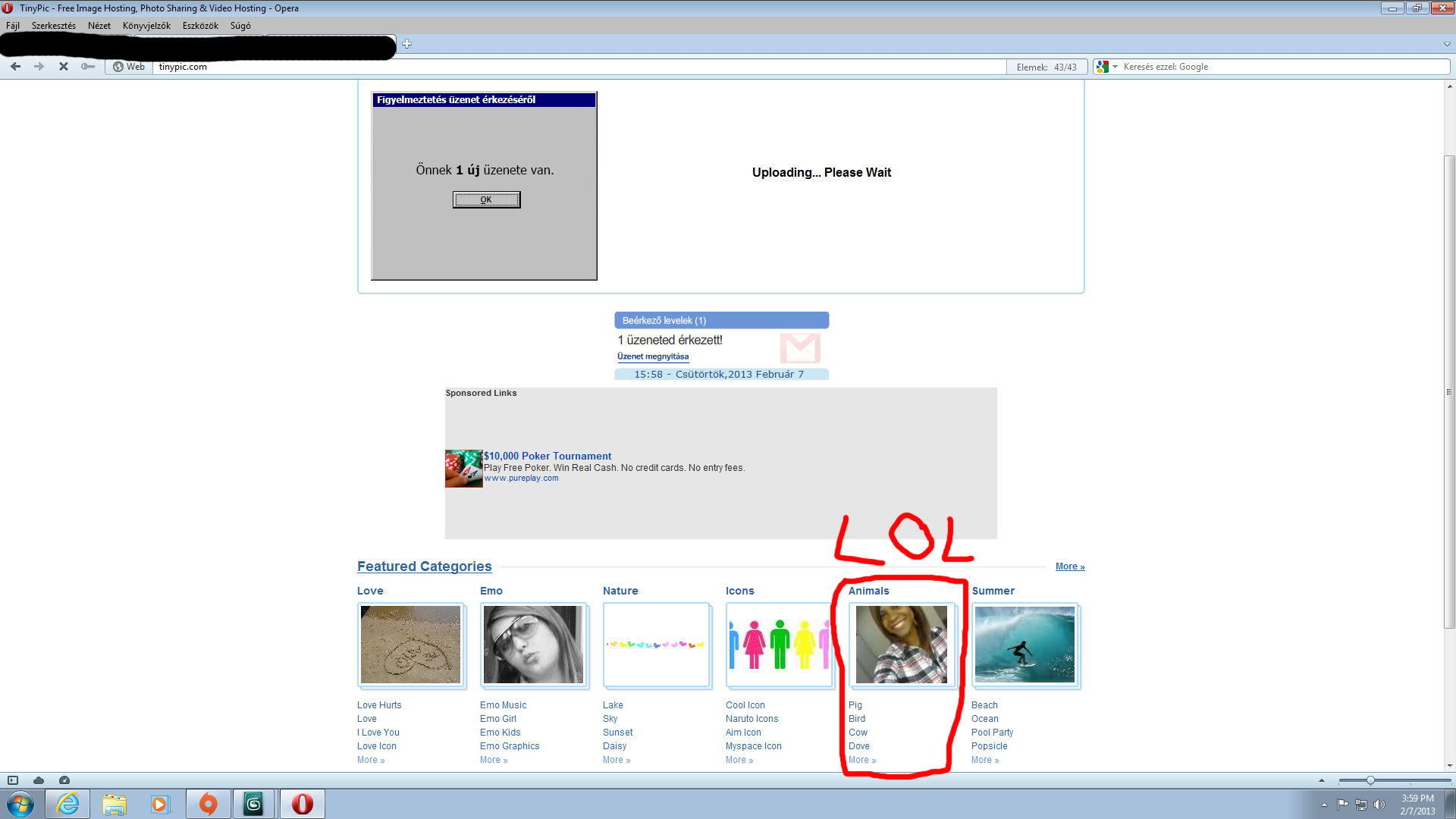Click the volume speaker tray icon
This screenshot has height=819, width=1456.
pos(1379,805)
